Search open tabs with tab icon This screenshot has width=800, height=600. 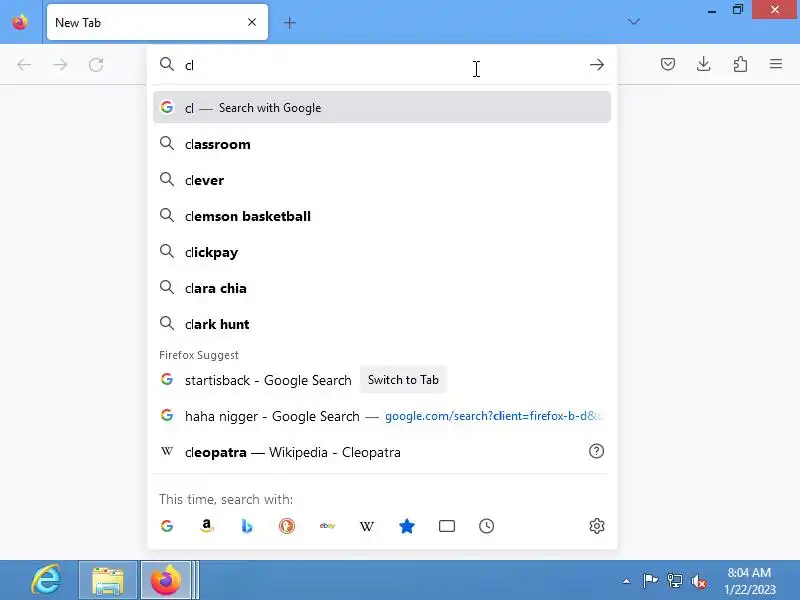tap(447, 526)
